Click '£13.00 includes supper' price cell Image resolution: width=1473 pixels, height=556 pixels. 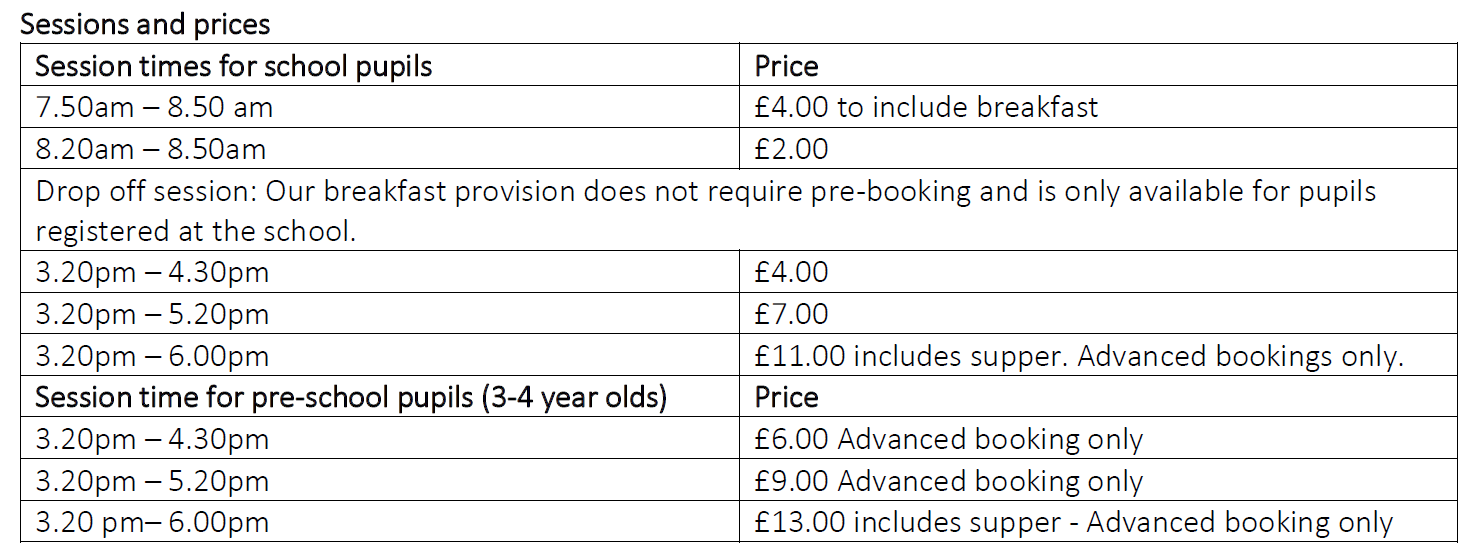[x=1098, y=522]
